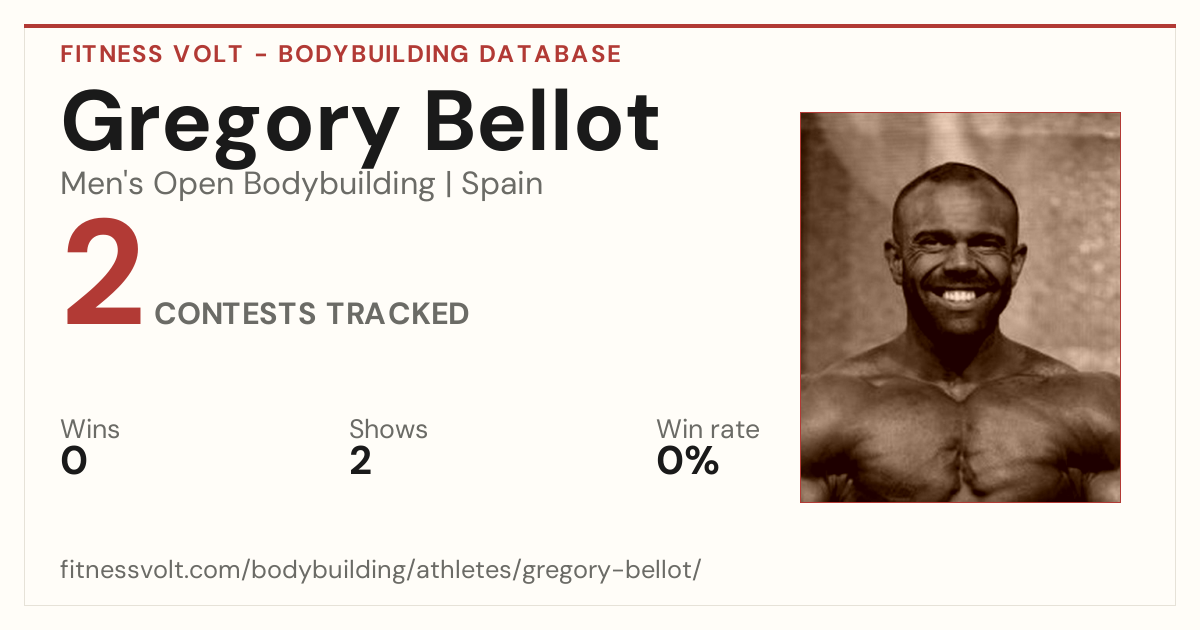This screenshot has width=1200, height=630.
Task: Click the Gregory Bellot athlete photo
Action: coord(960,307)
